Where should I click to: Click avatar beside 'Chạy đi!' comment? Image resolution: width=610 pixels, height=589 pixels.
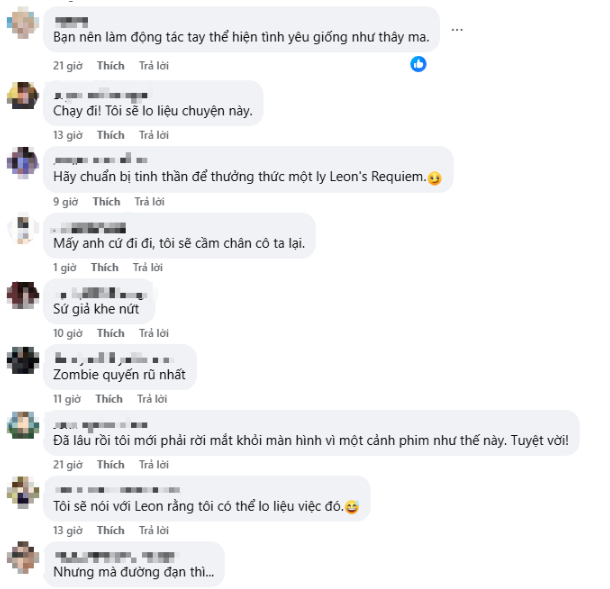23,95
